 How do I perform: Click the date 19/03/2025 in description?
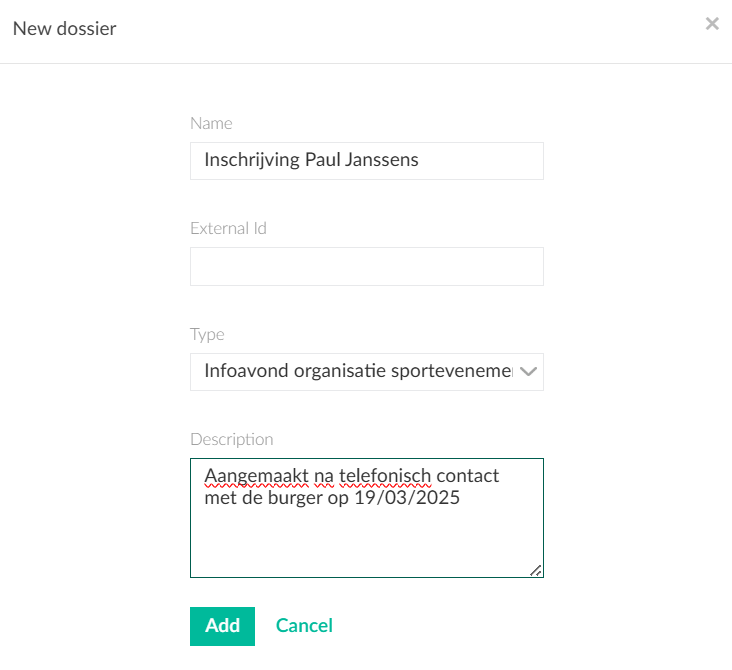click(x=407, y=498)
